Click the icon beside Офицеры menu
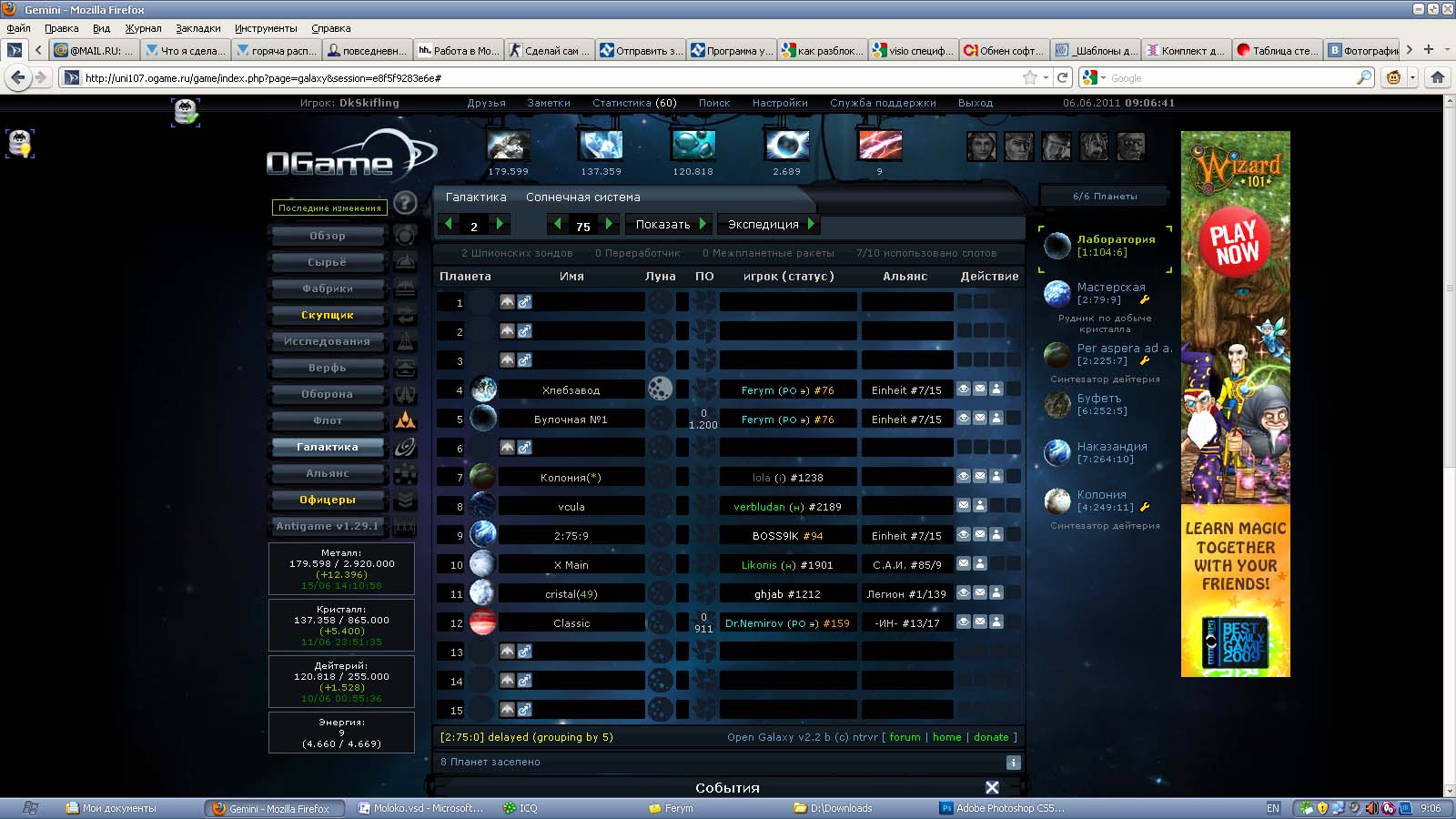Viewport: 1456px width, 819px height. (405, 500)
